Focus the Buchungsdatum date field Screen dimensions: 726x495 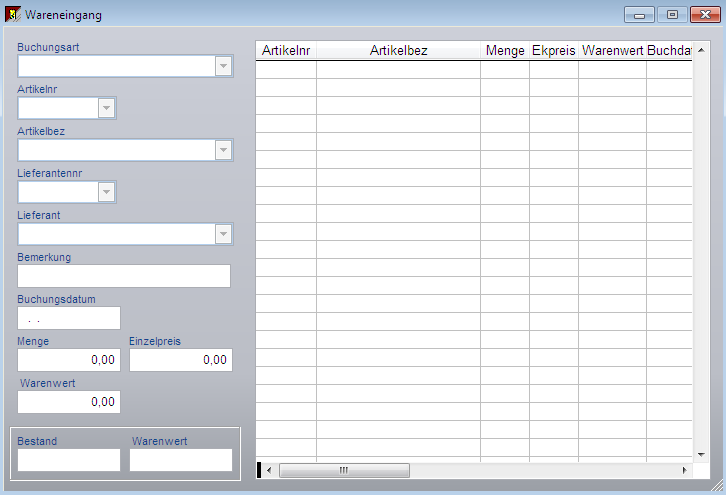pyautogui.click(x=69, y=318)
